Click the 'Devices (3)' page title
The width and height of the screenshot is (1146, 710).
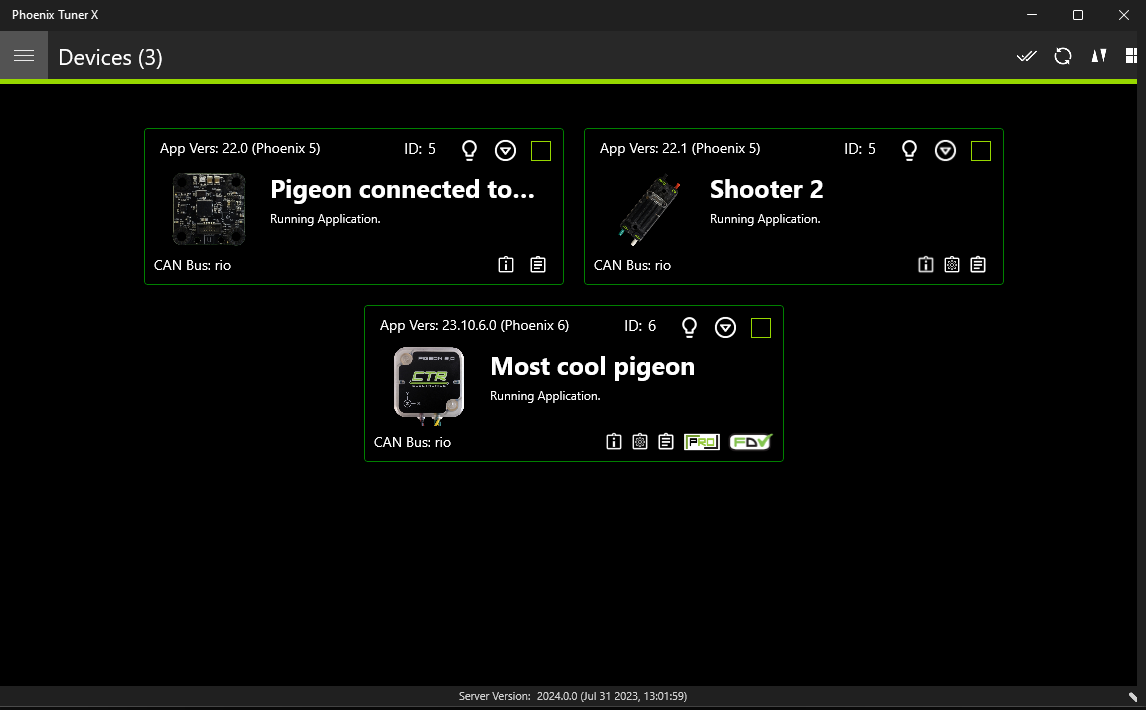(110, 57)
